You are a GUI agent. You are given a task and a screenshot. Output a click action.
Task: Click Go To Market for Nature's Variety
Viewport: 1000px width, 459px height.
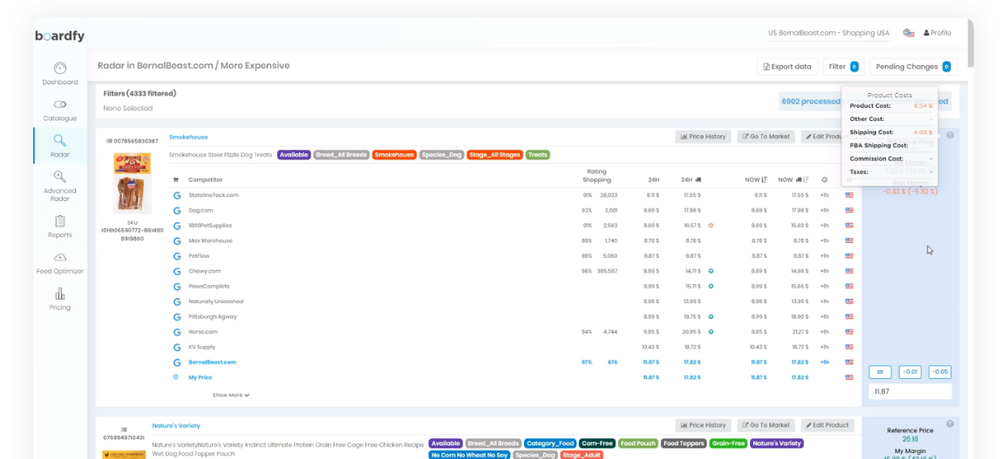[x=766, y=425]
